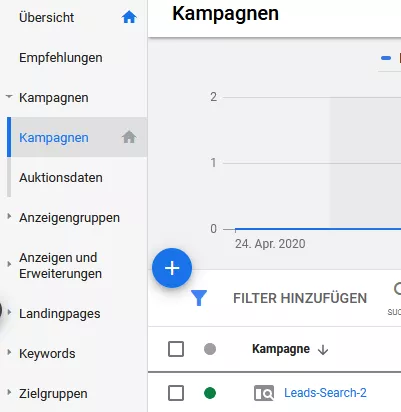Viewport: 401px width, 412px height.
Task: Click the gray status dot in table header
Action: tap(210, 349)
